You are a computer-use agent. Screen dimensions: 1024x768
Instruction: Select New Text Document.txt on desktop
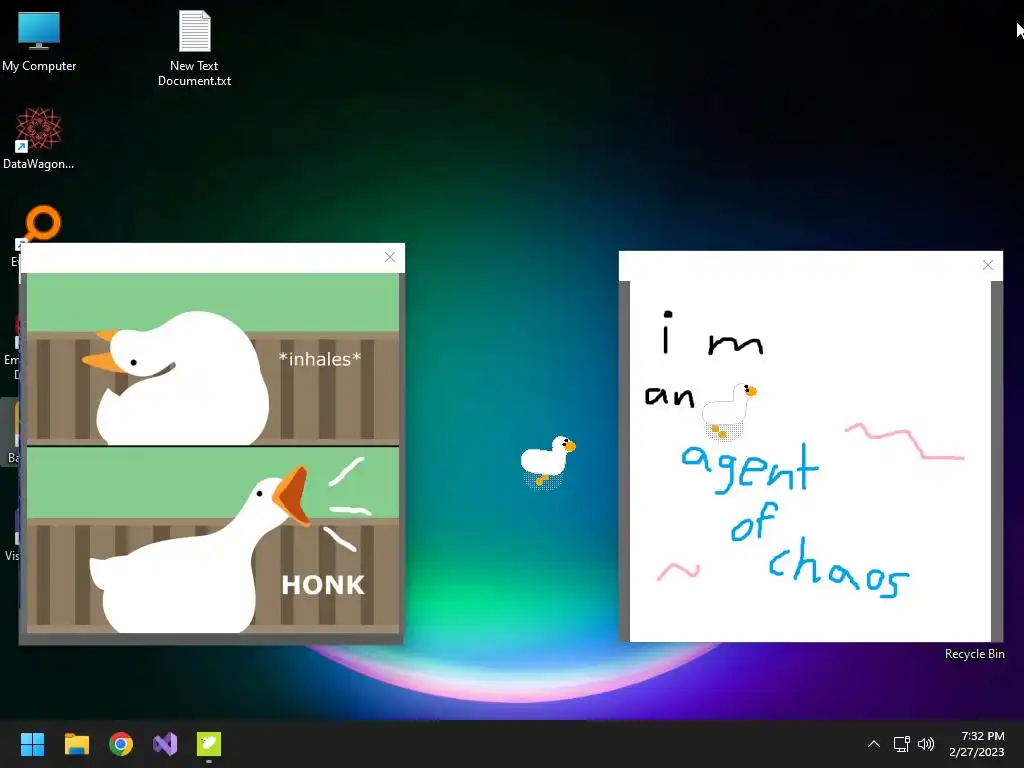[195, 48]
